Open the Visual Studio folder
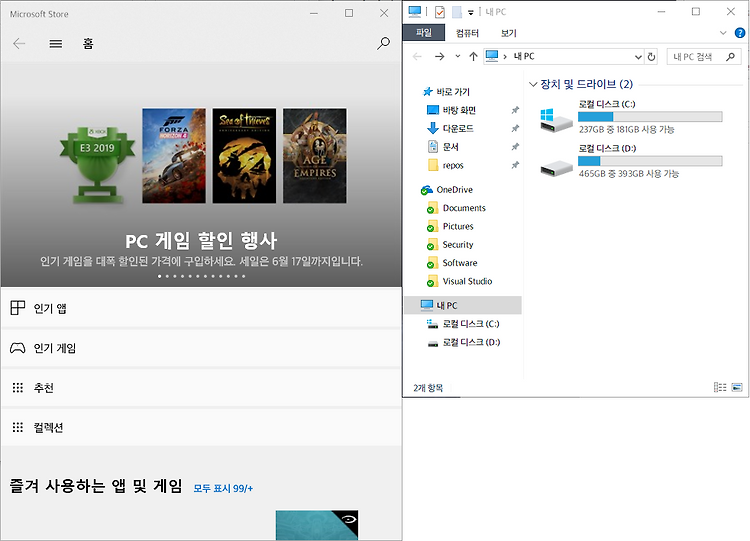 (467, 281)
